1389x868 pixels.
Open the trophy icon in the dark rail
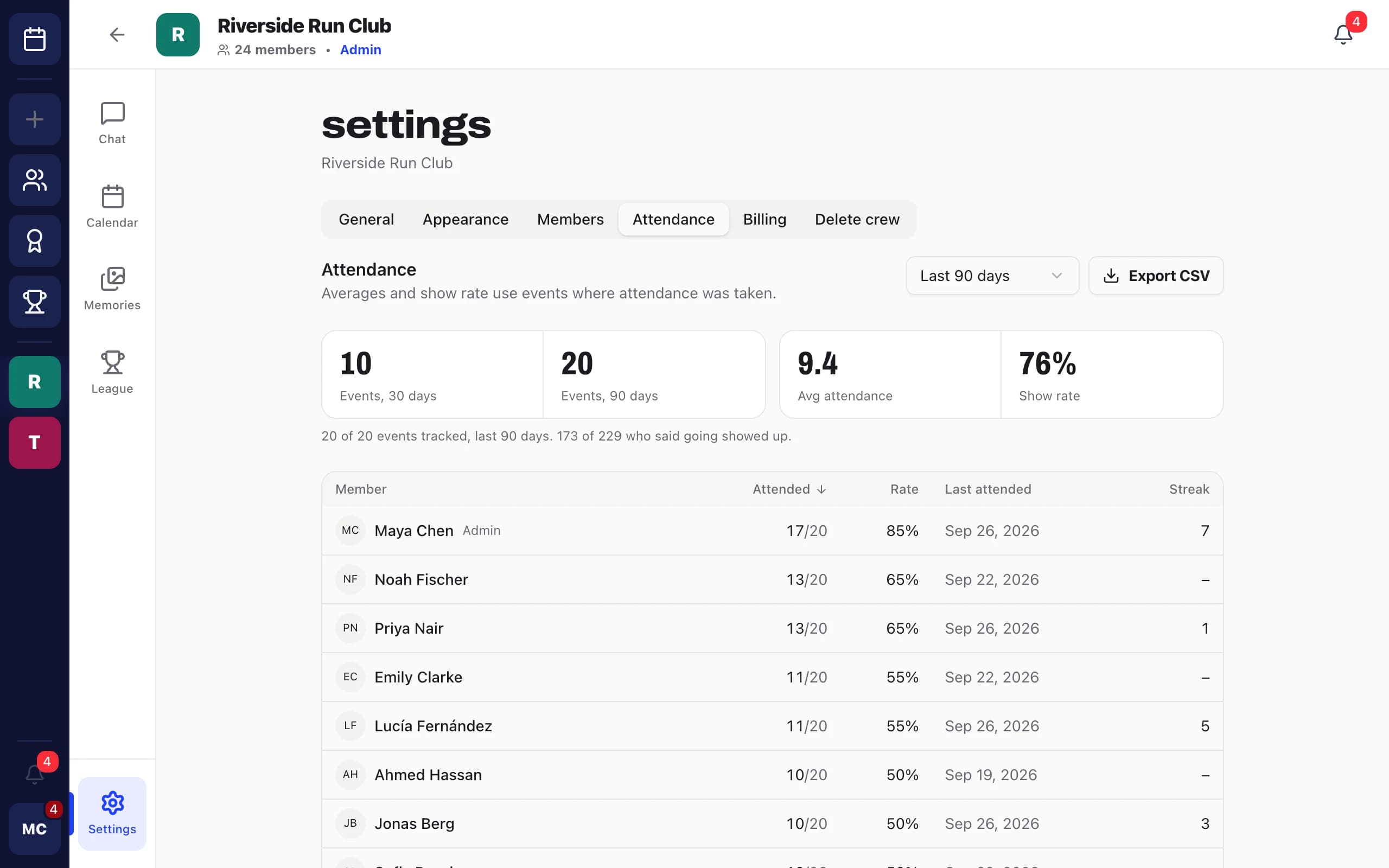[x=34, y=302]
